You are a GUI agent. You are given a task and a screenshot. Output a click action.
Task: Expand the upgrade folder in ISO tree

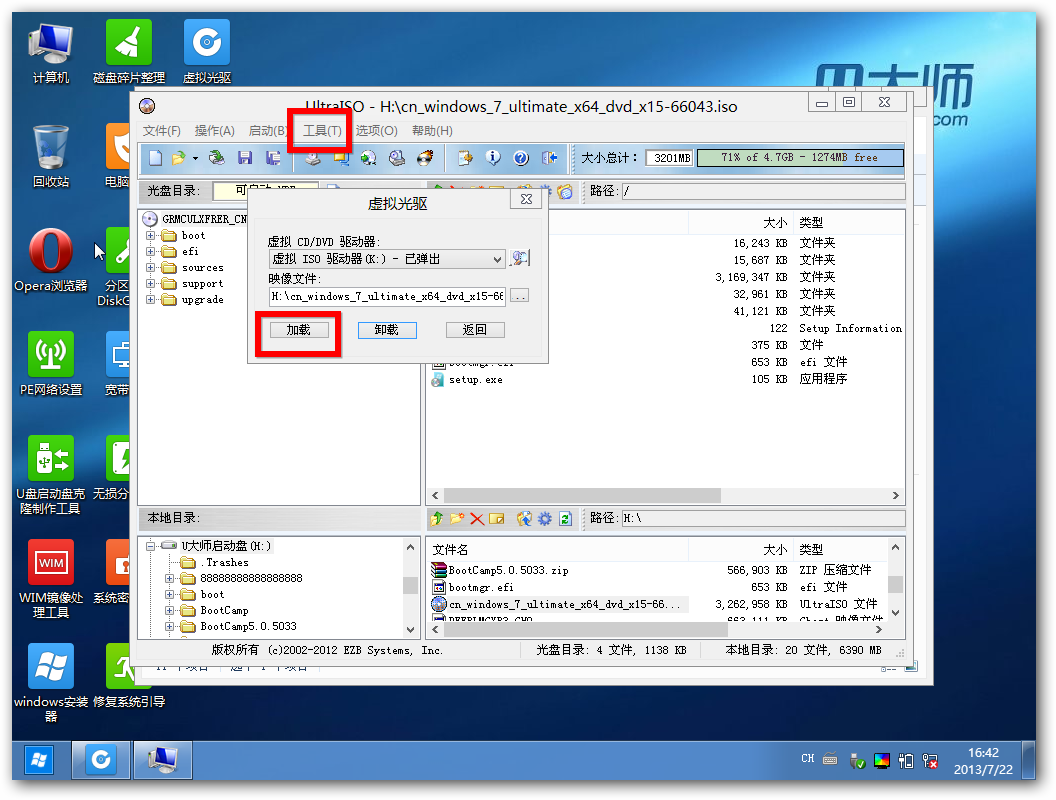151,300
